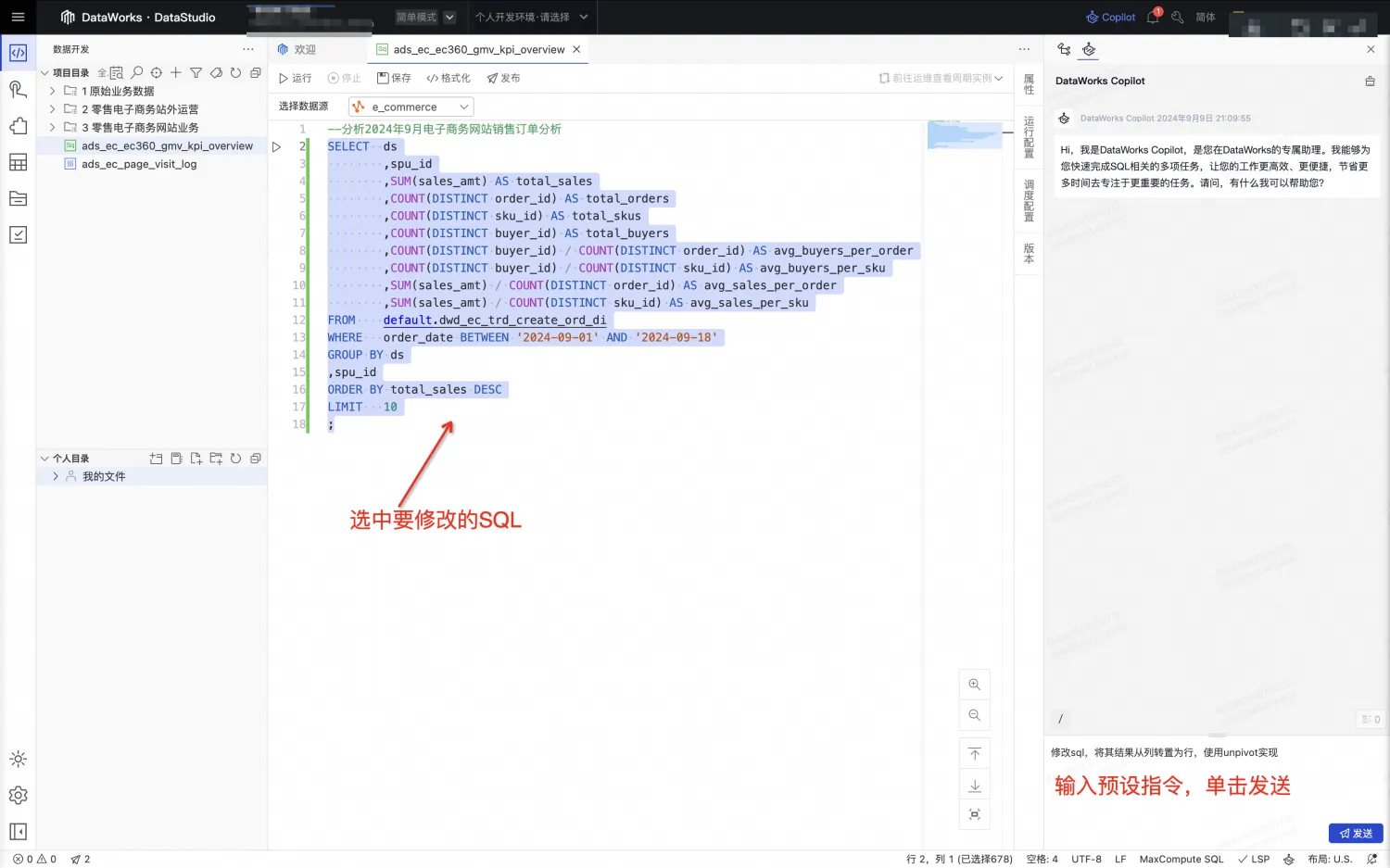Screen dimensions: 1390x868
Task: Select the Data Development code icon in sidebar
Action: 18,53
